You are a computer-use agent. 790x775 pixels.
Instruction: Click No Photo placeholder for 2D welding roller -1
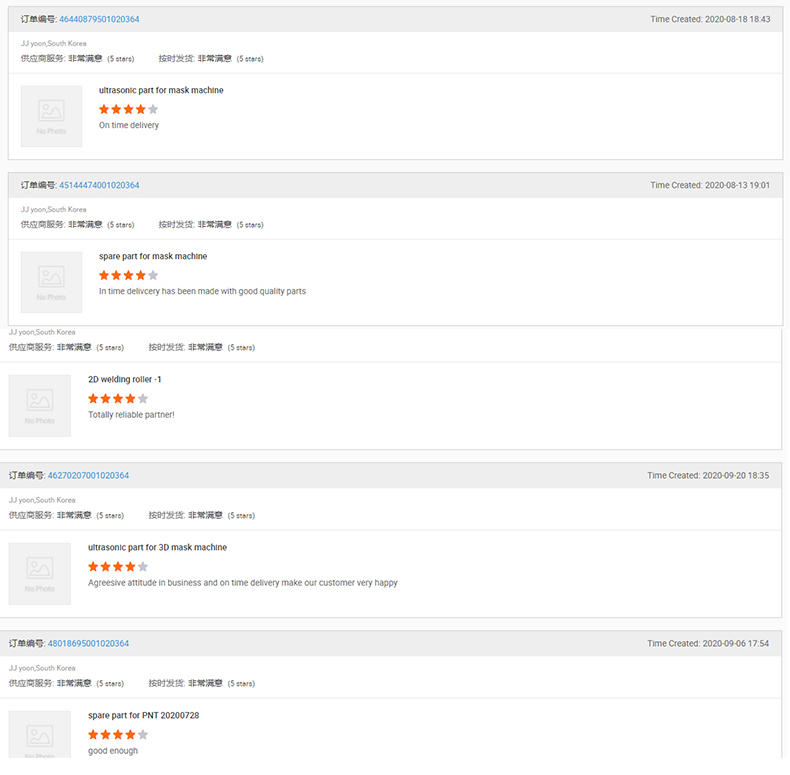pos(40,405)
